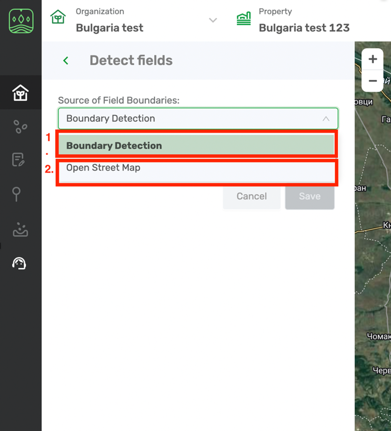Open the three-circles sidebar icon
391x431 pixels.
[20, 127]
